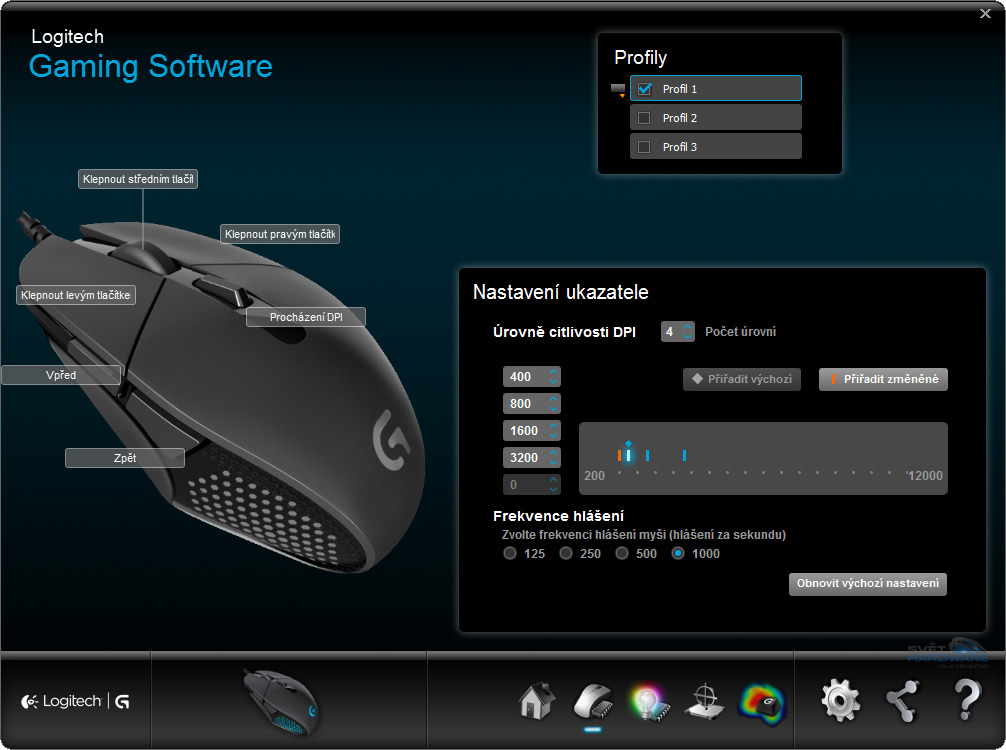Click the share icon in the toolbar
The image size is (1006, 750).
902,700
